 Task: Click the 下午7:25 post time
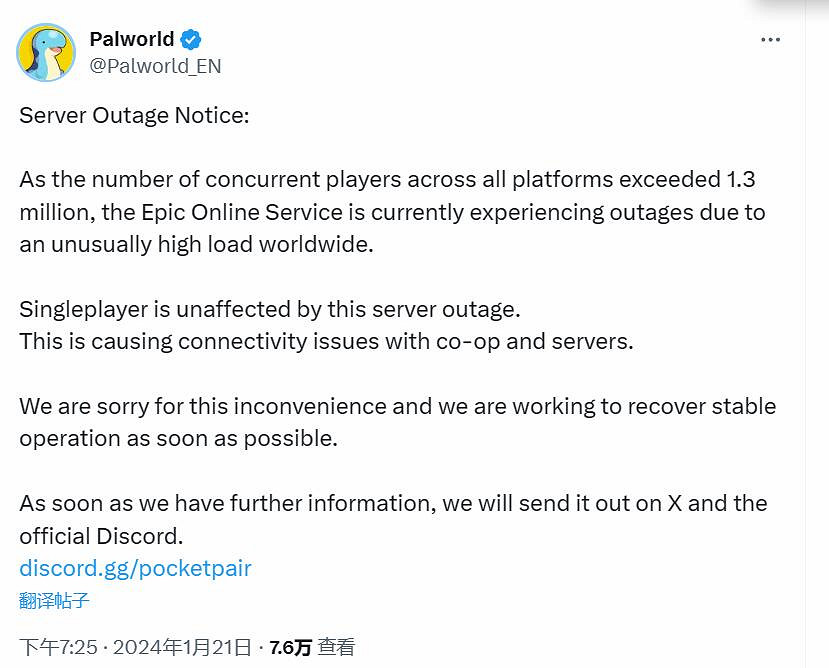click(x=58, y=647)
